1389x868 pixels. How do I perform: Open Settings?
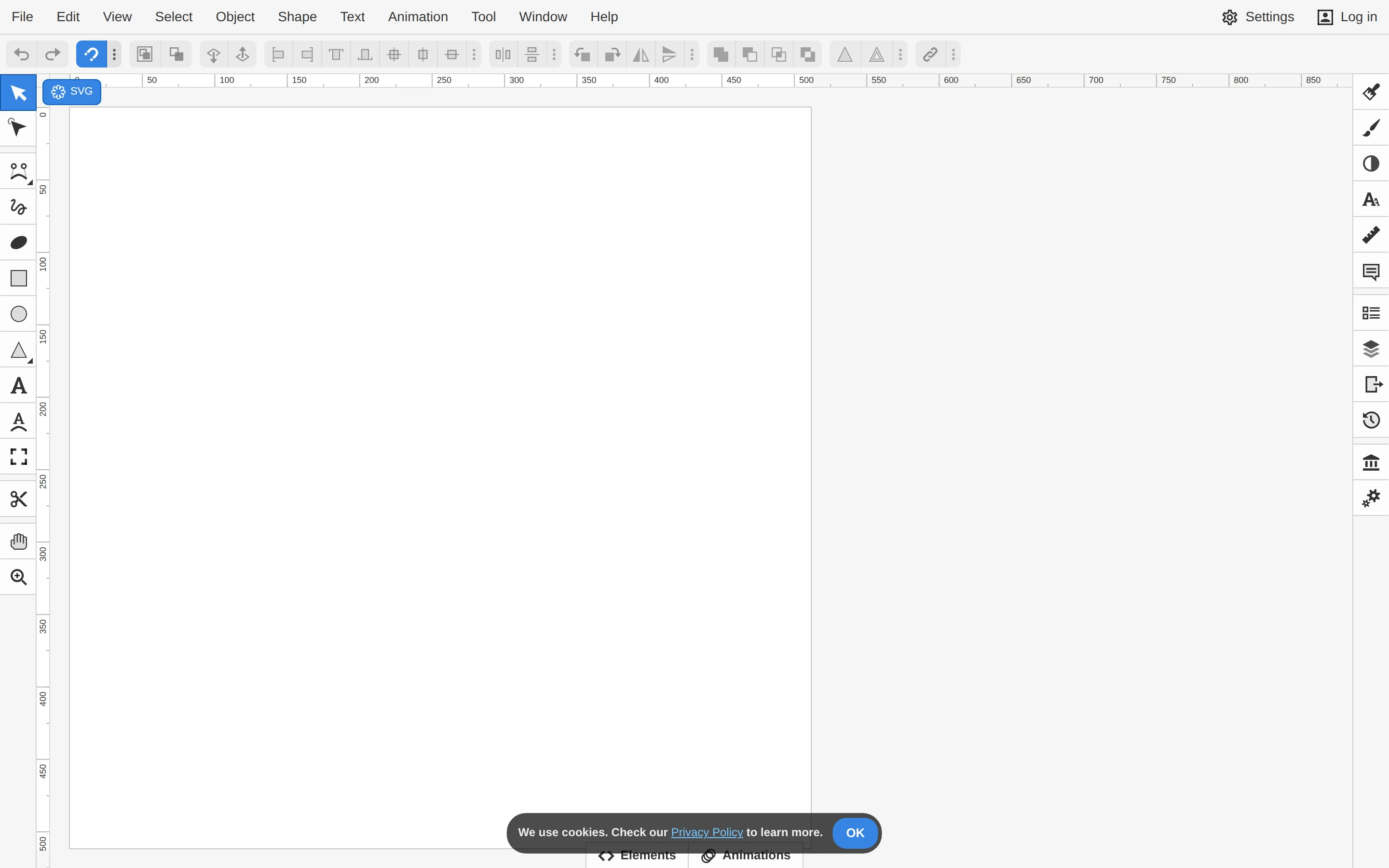click(1257, 17)
